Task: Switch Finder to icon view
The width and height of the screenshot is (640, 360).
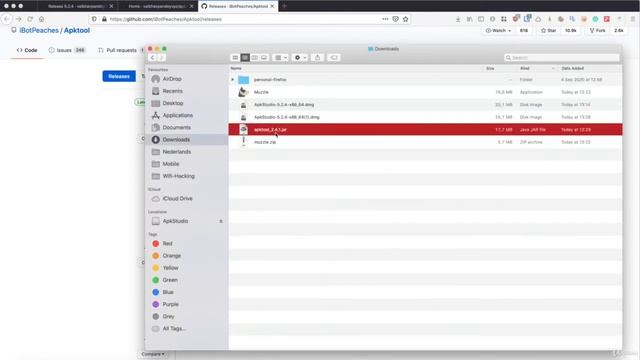Action: pos(235,58)
